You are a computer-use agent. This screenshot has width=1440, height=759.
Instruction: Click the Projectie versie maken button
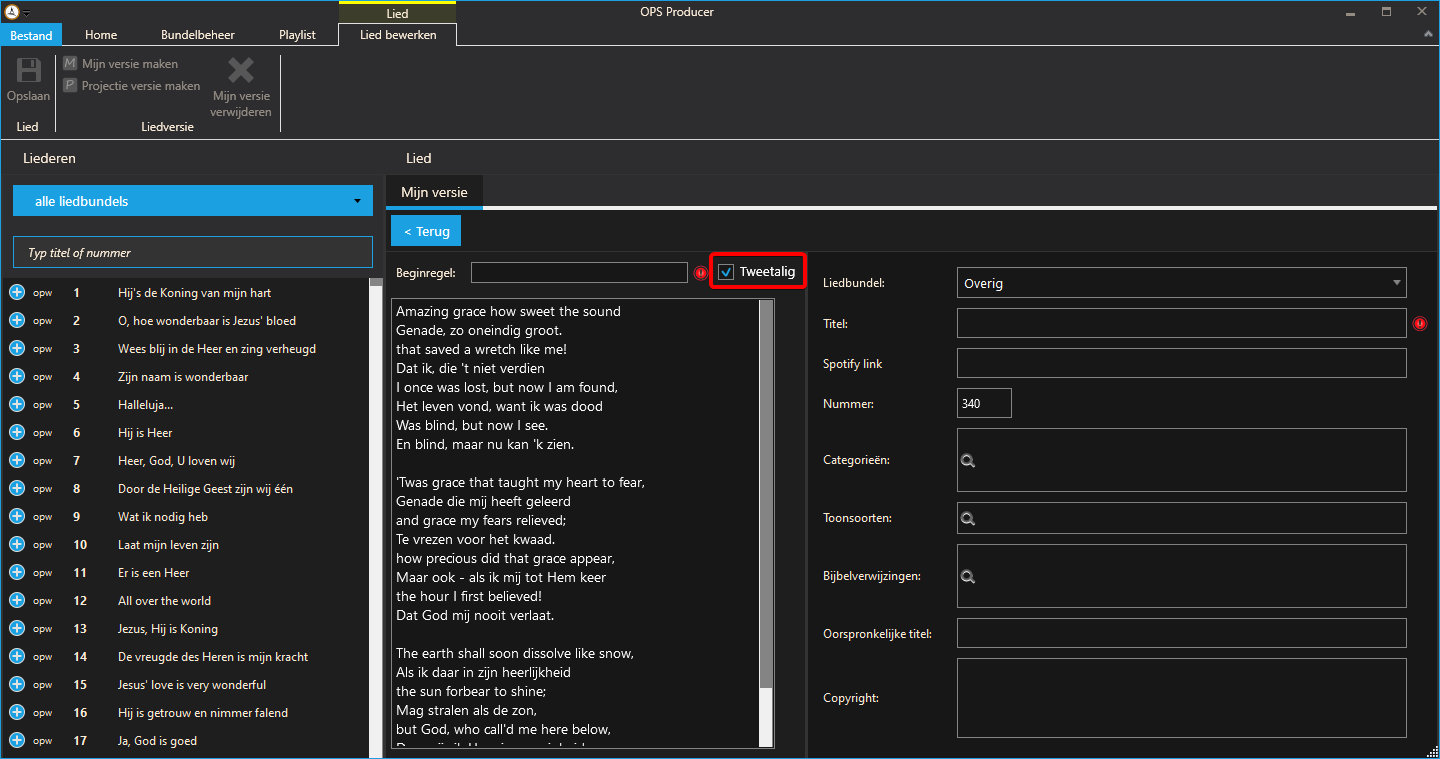pos(131,86)
